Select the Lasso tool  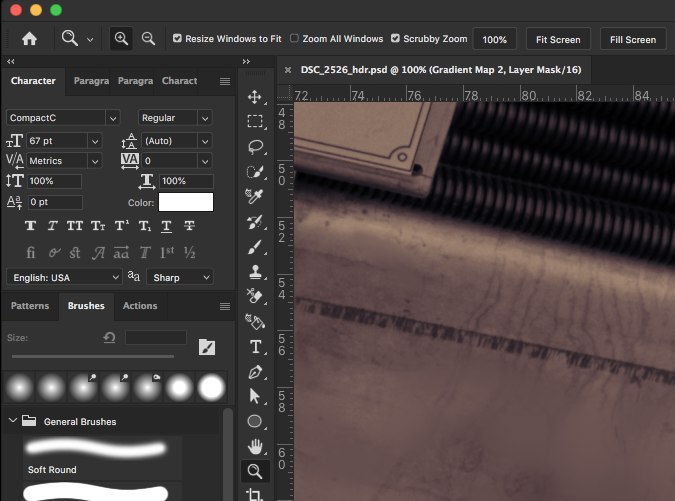(x=255, y=146)
